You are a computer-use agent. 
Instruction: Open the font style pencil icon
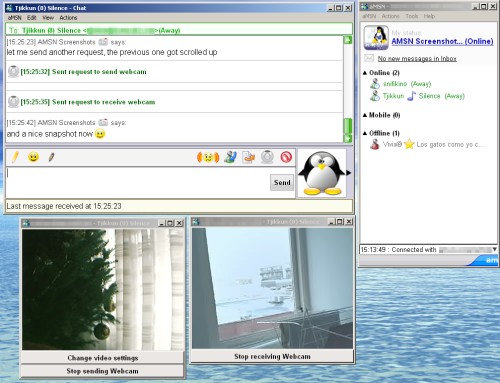click(x=15, y=157)
